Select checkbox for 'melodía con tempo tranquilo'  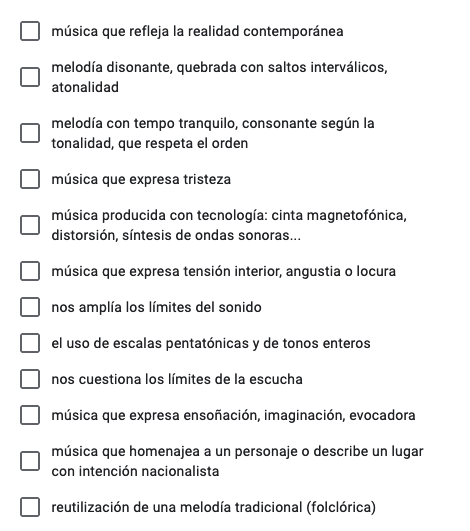(30, 133)
